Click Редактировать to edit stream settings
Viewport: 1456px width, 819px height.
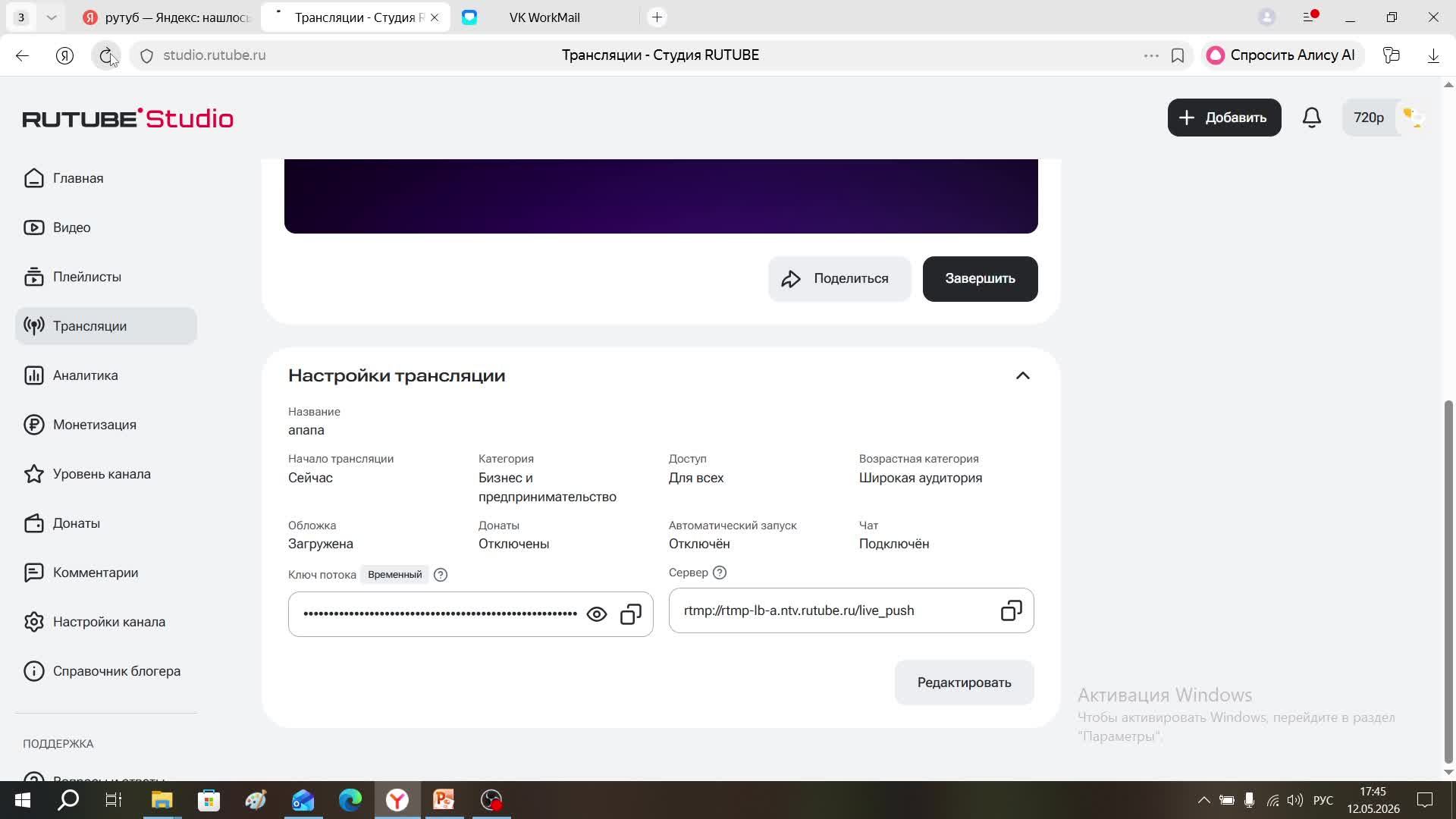(x=965, y=682)
